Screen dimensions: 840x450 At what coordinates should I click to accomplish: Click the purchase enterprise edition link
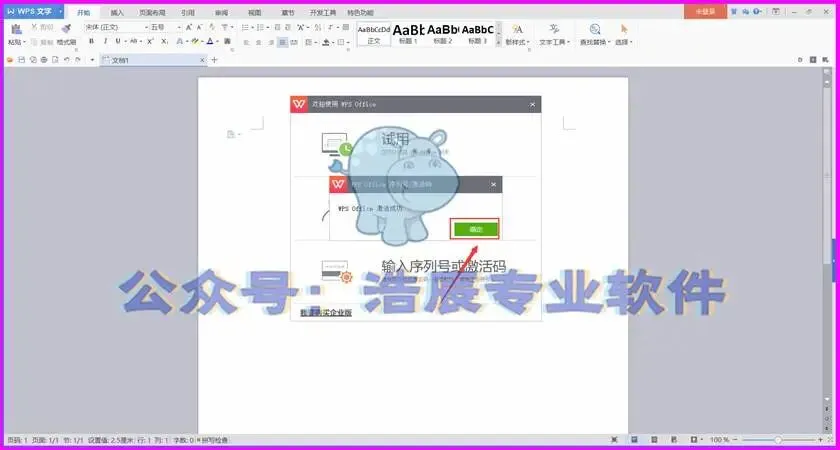point(326,313)
